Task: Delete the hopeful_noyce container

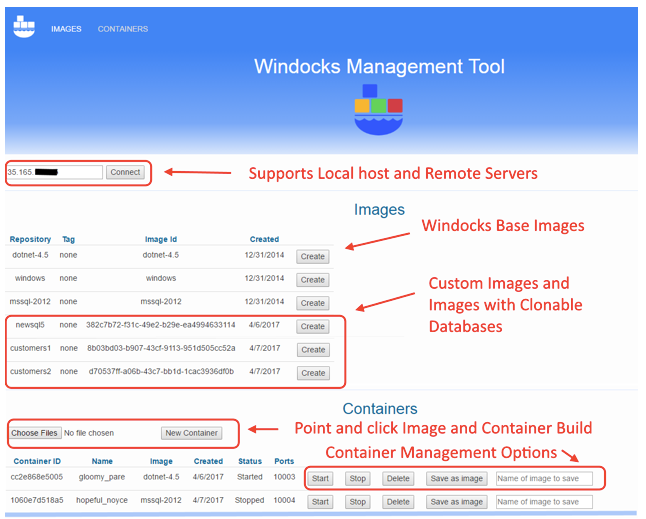Action: (x=398, y=502)
